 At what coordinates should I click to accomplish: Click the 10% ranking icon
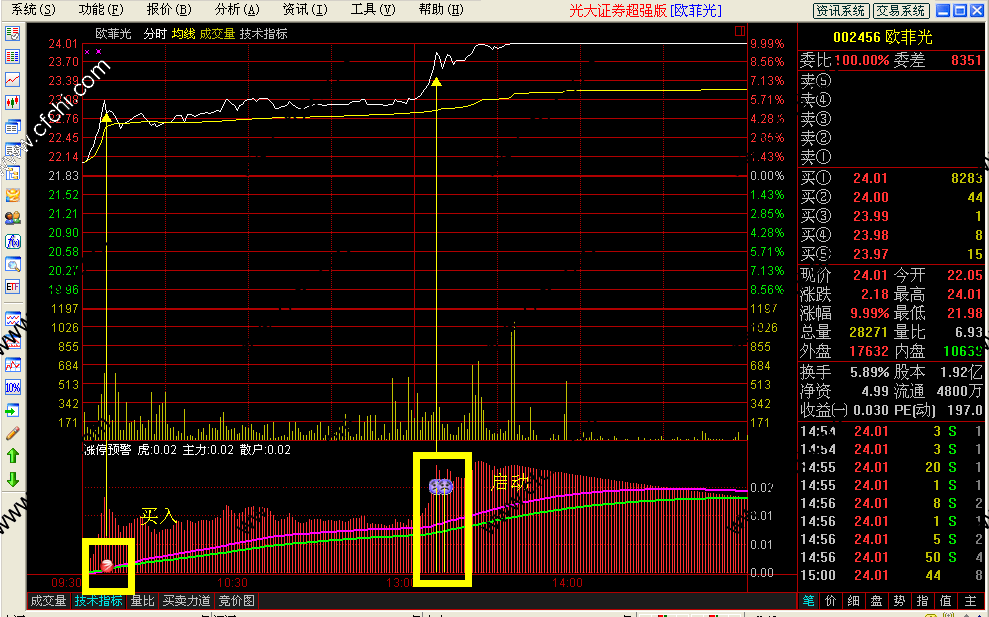point(13,387)
